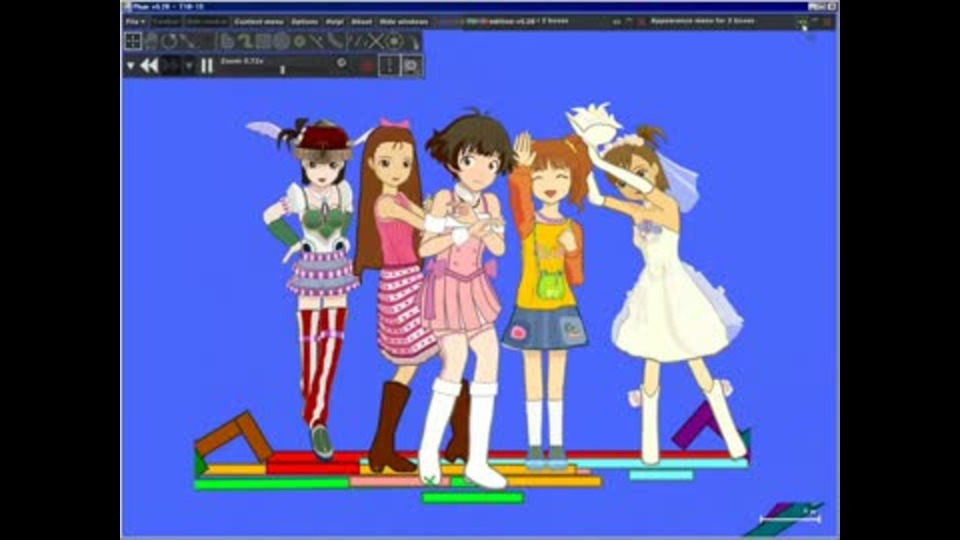
Task: Click the scale ruler in bottom right corner
Action: pos(790,519)
